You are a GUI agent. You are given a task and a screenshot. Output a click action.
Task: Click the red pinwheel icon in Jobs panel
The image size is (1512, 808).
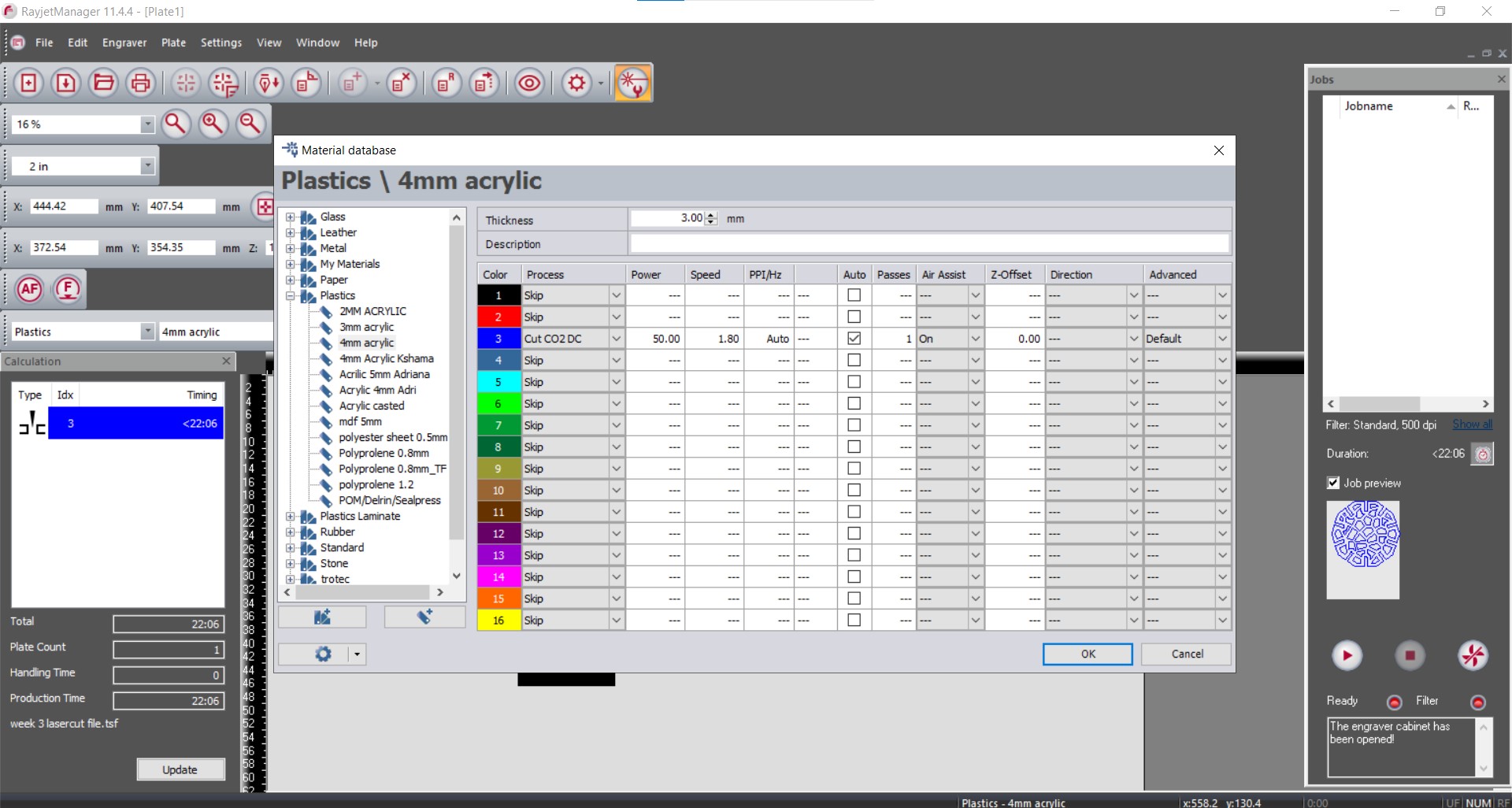(1473, 655)
